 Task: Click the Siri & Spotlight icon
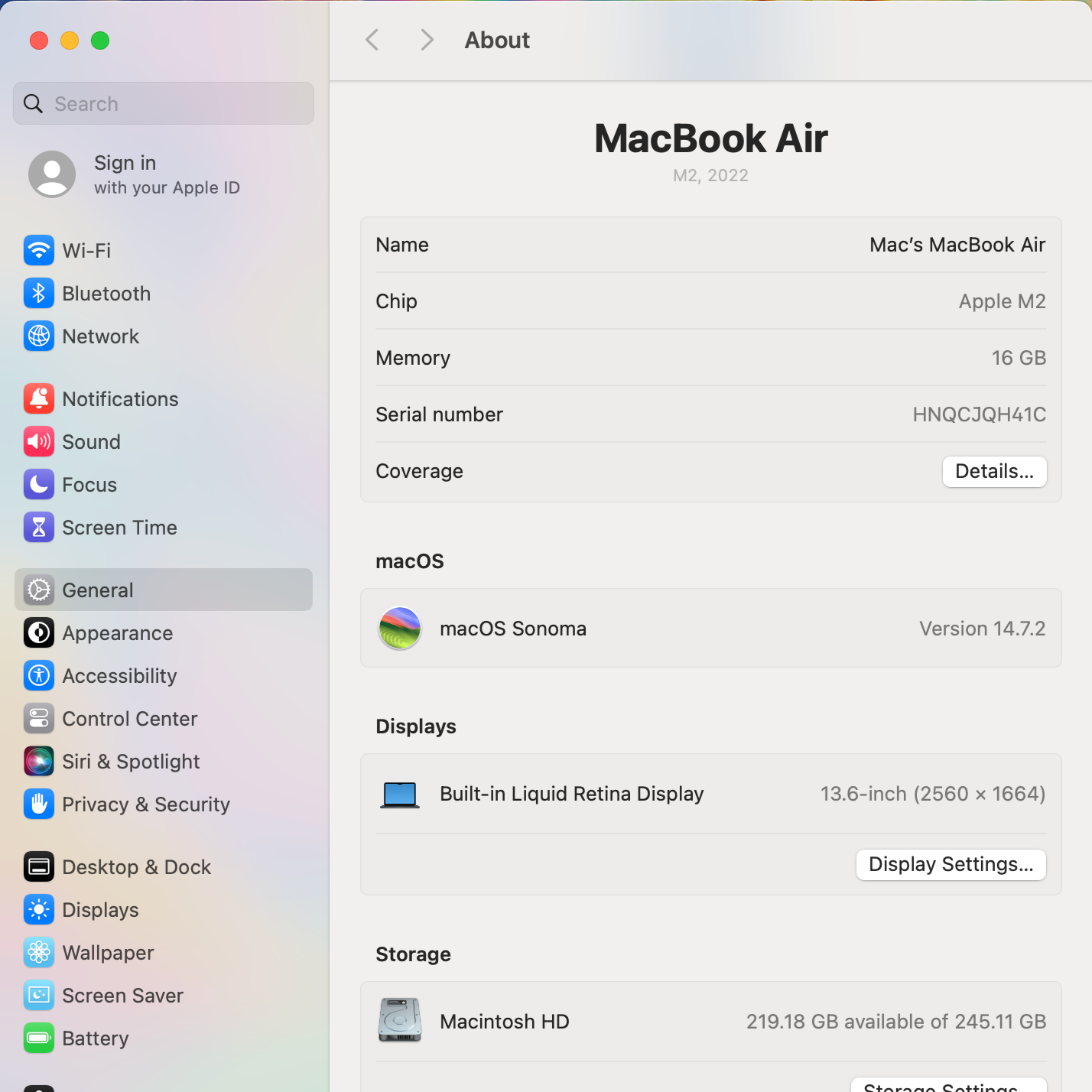39,761
